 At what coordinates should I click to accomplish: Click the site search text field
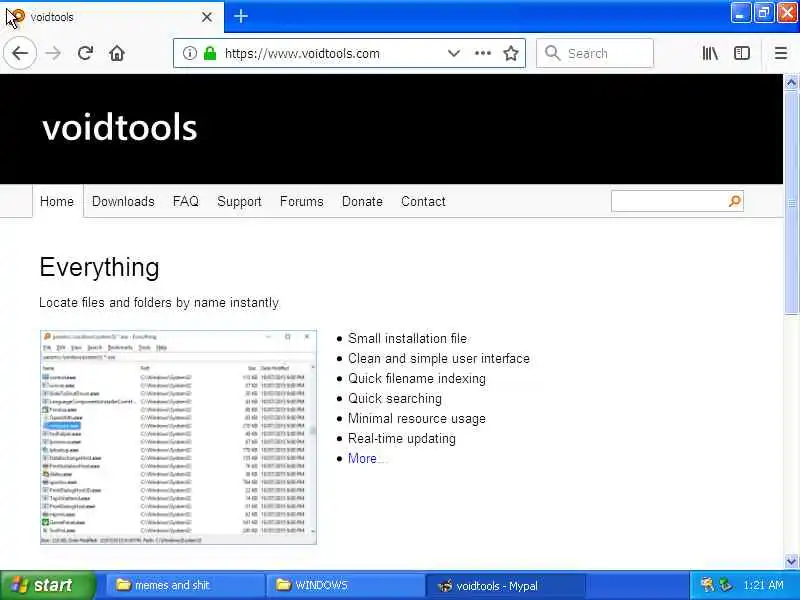[668, 201]
